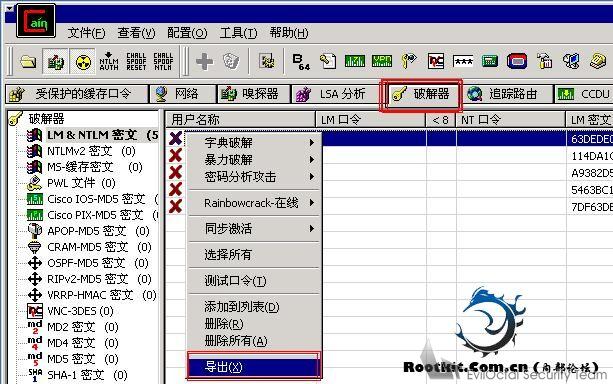Viewport: 613px width, 384px height.
Task: Click the plus Add to list icon
Action: (x=204, y=61)
